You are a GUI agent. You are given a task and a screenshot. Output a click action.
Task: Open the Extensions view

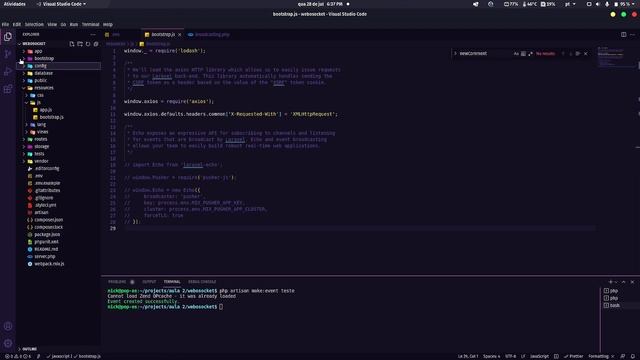tap(8, 89)
